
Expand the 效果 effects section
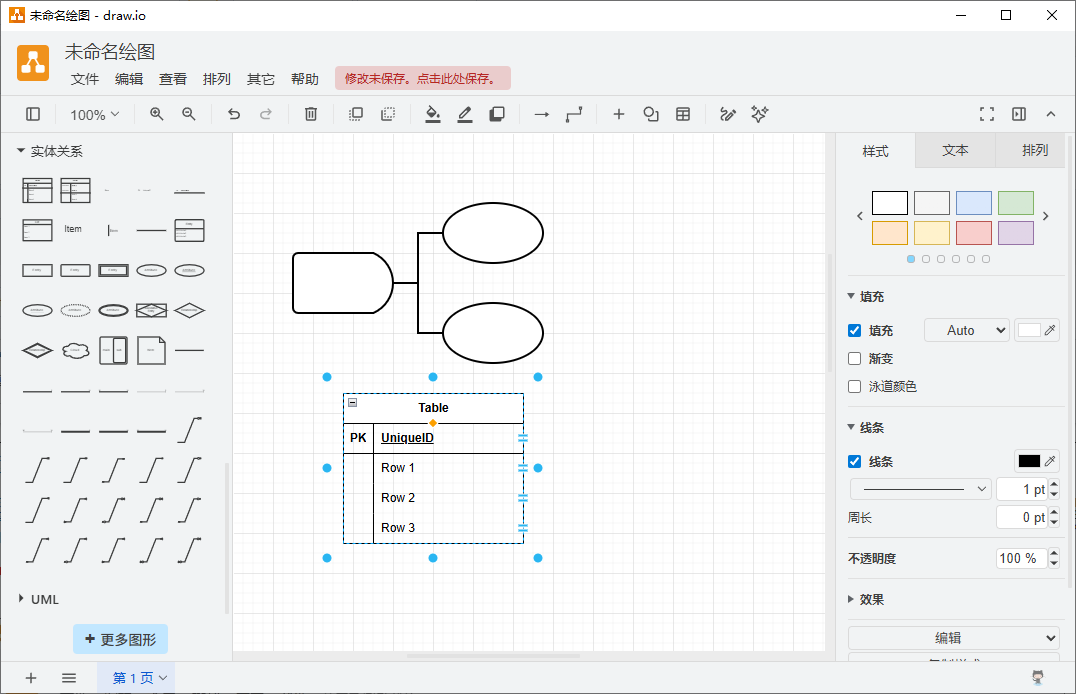pyautogui.click(x=866, y=599)
